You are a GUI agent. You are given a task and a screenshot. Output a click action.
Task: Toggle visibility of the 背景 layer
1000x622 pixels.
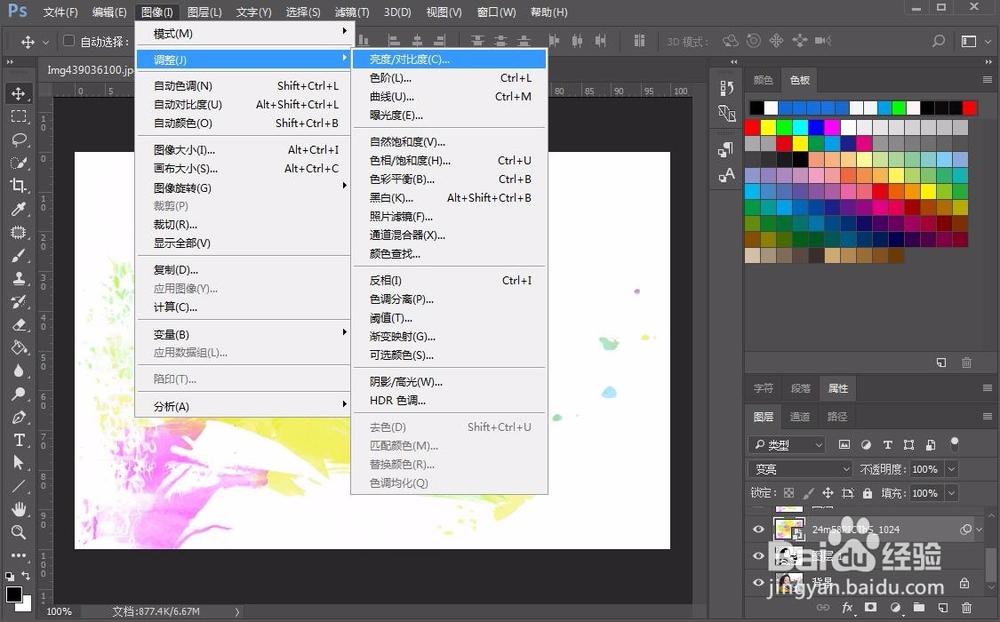click(x=758, y=582)
